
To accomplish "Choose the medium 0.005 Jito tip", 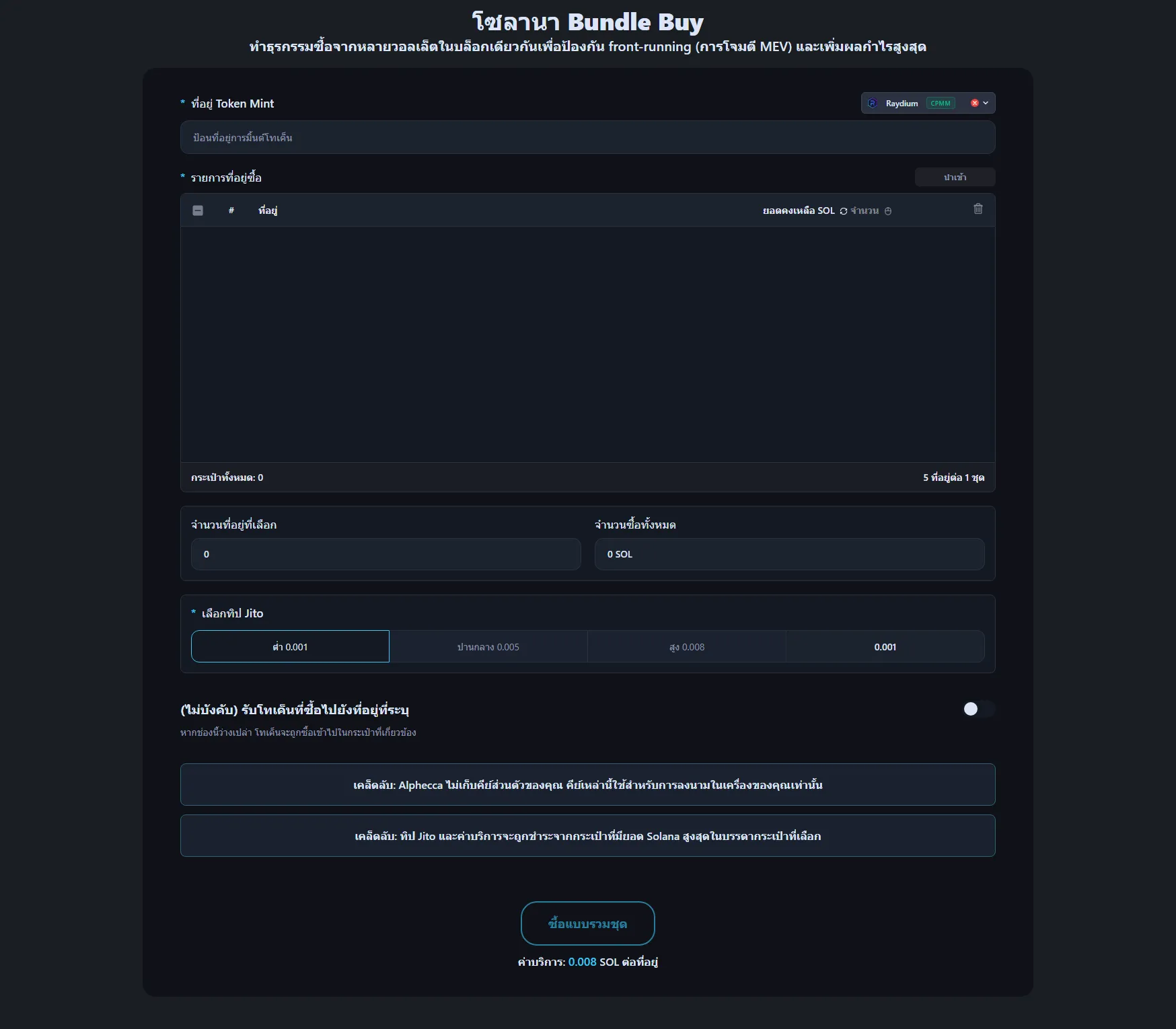I will coord(488,646).
